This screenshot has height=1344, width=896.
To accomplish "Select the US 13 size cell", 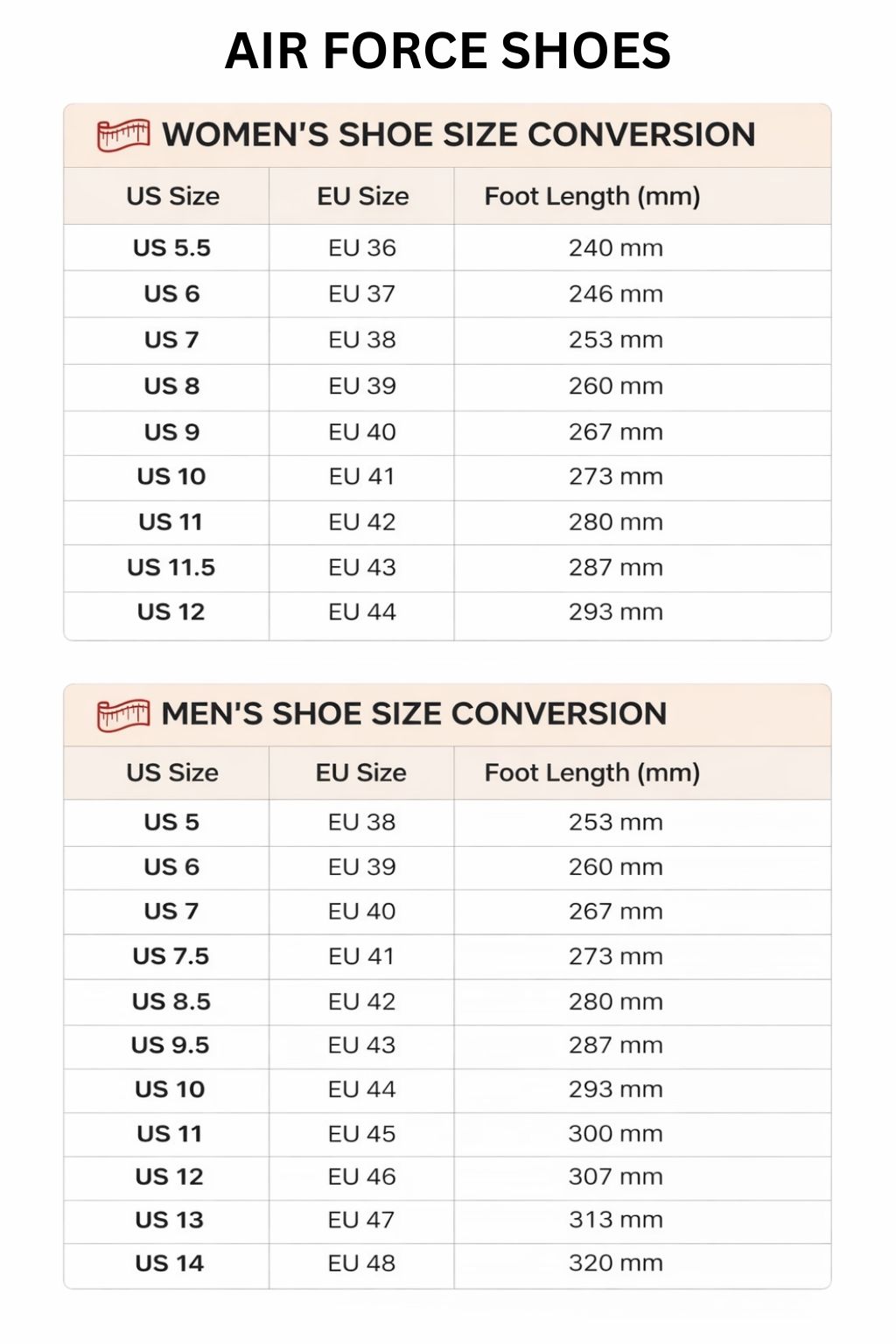I will pos(169,1219).
